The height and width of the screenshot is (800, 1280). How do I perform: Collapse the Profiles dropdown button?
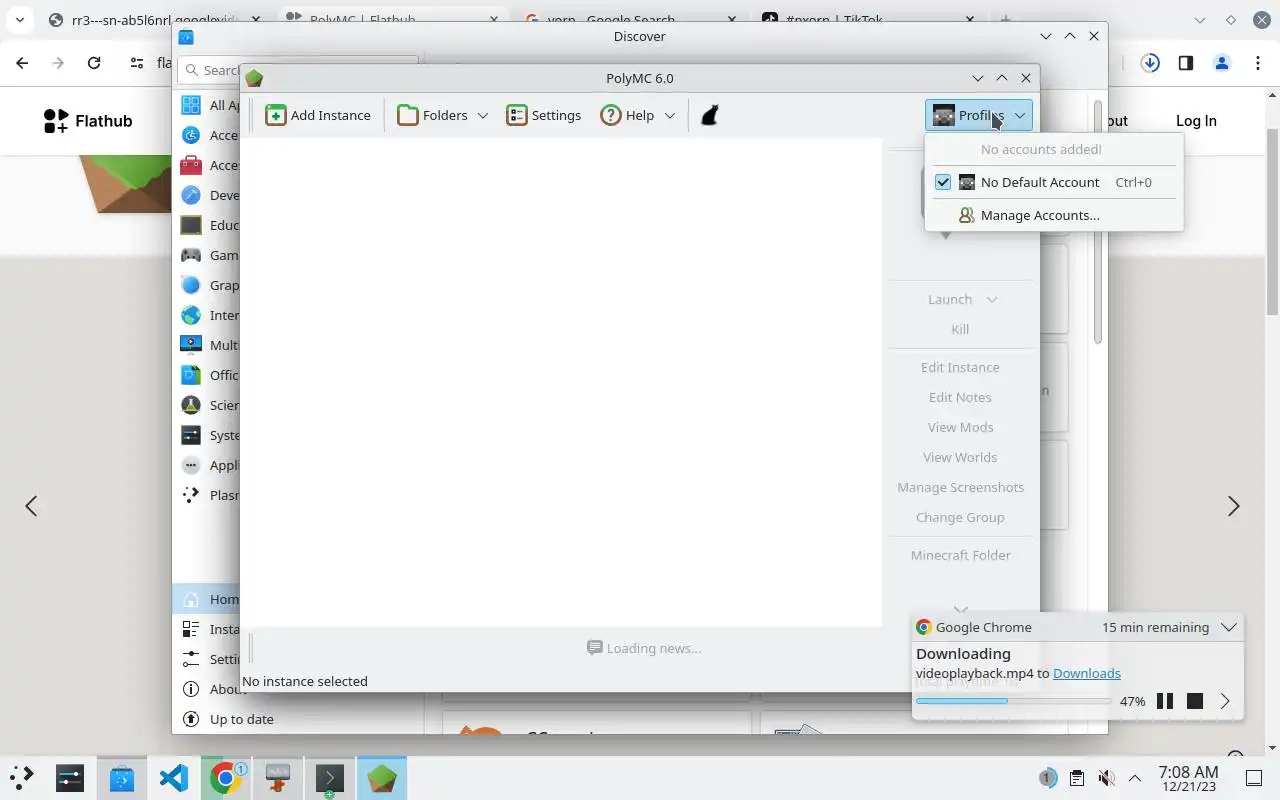point(979,115)
